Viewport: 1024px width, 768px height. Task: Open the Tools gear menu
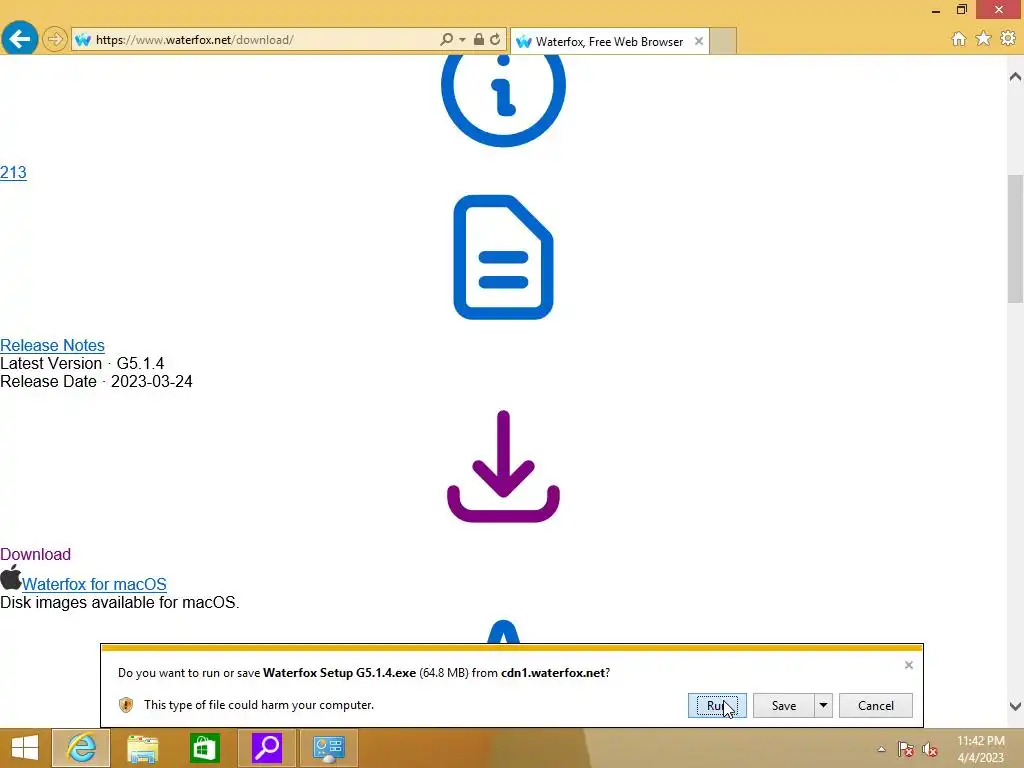1008,39
